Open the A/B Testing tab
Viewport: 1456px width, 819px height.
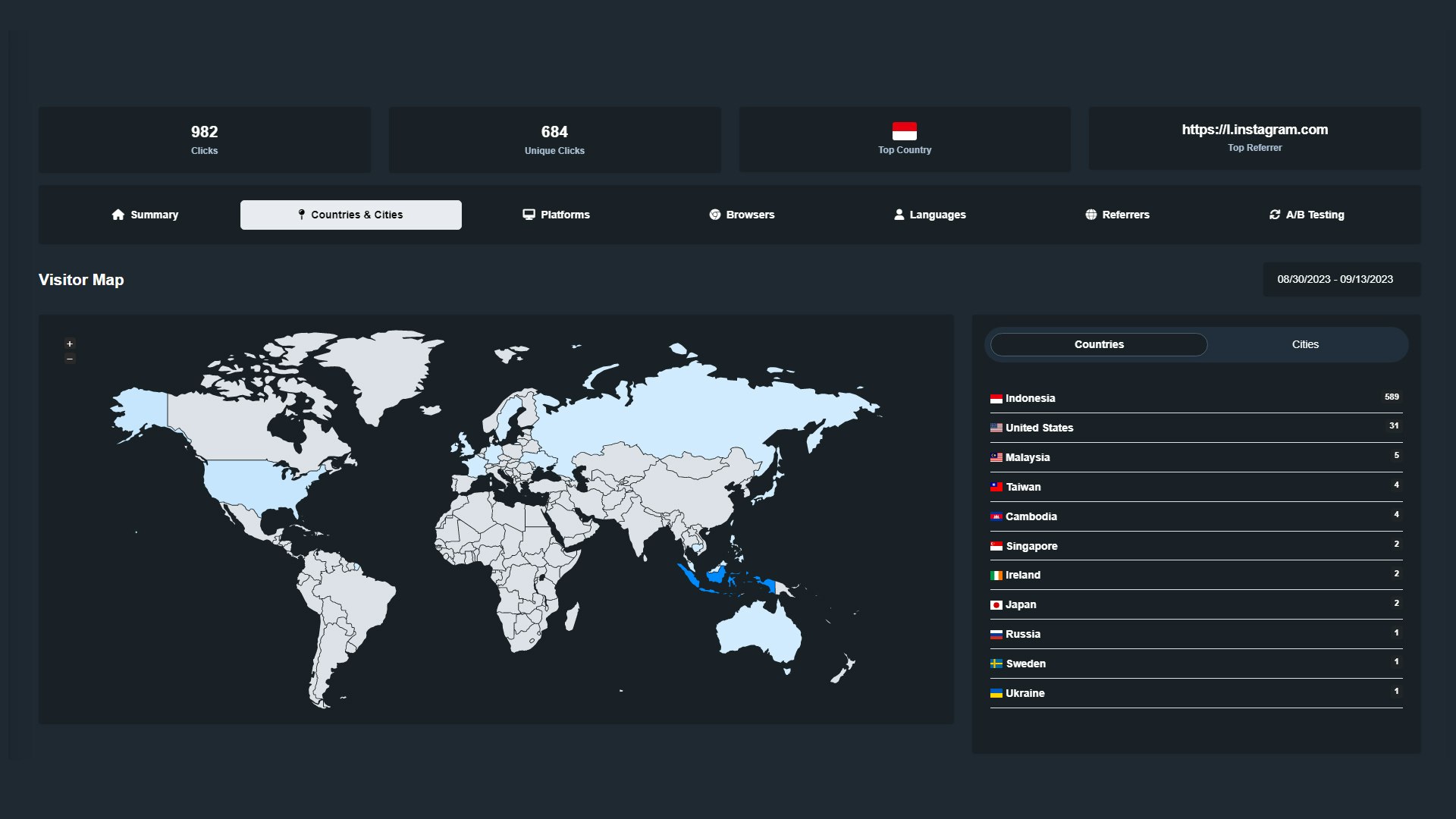pos(1307,215)
